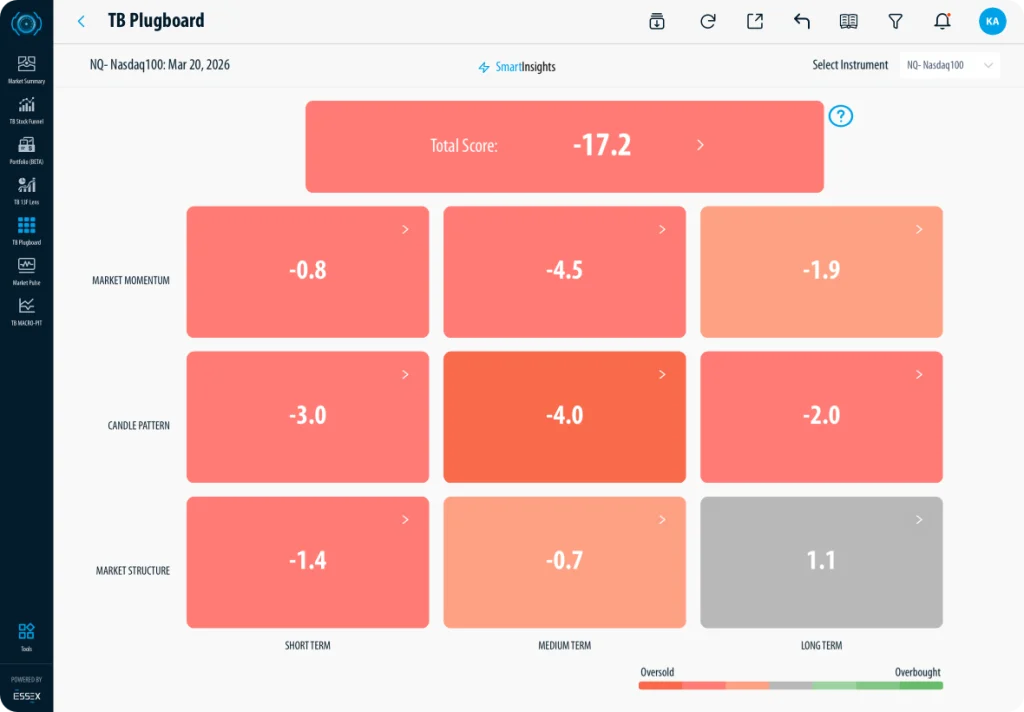Viewport: 1024px width, 712px height.
Task: Open the notifications bell
Action: point(942,21)
